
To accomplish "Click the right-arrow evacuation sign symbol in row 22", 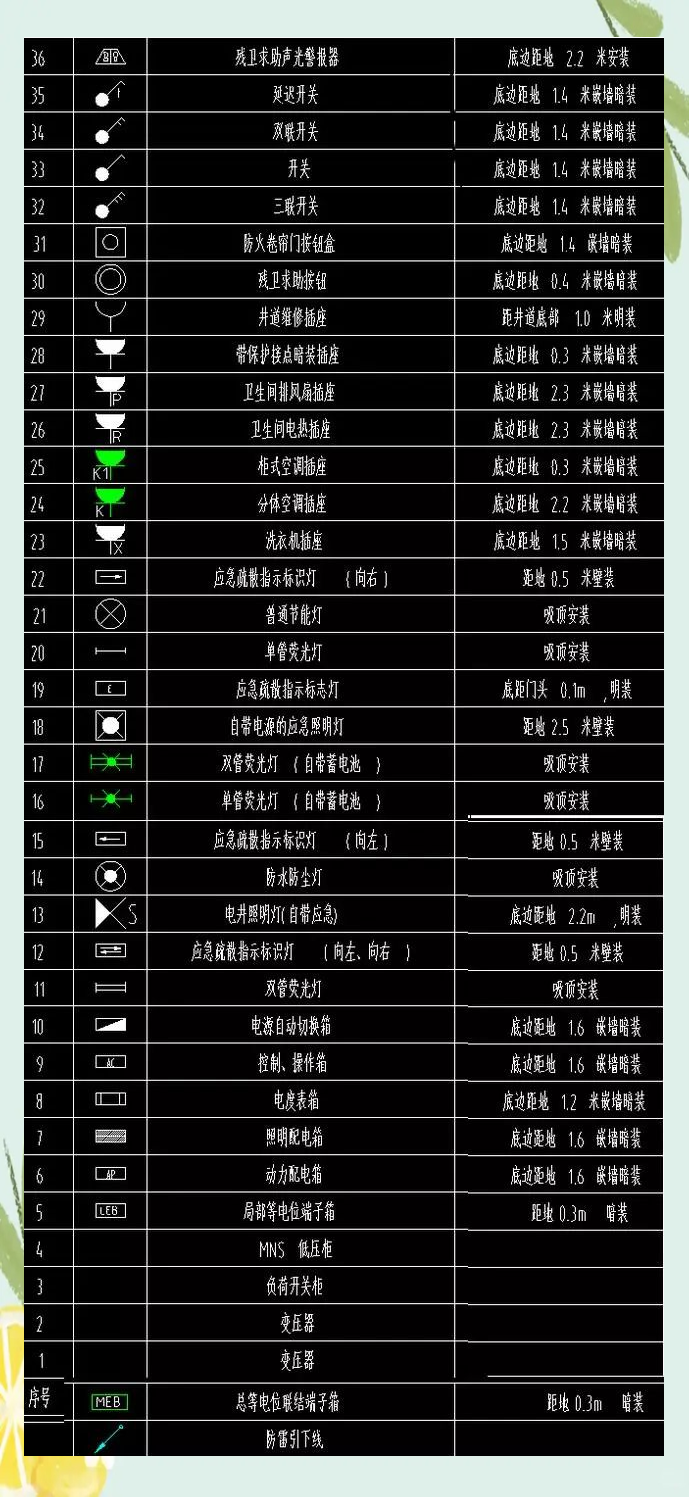I will pyautogui.click(x=110, y=577).
